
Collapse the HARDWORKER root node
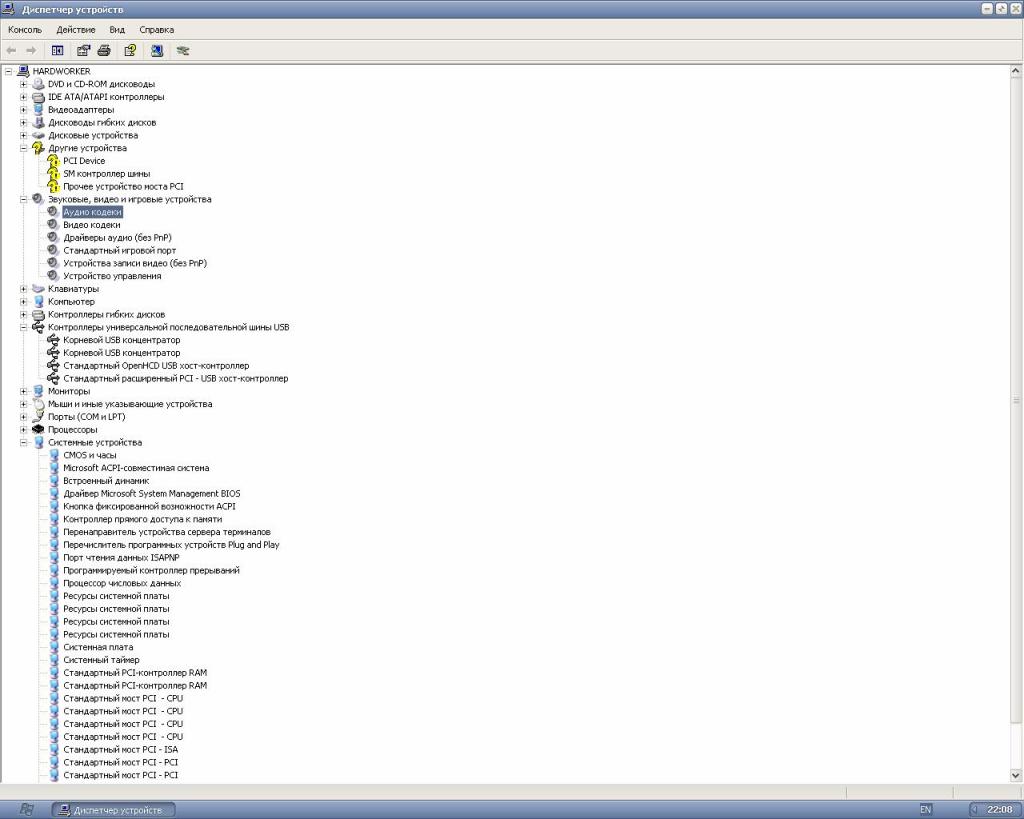click(x=8, y=71)
